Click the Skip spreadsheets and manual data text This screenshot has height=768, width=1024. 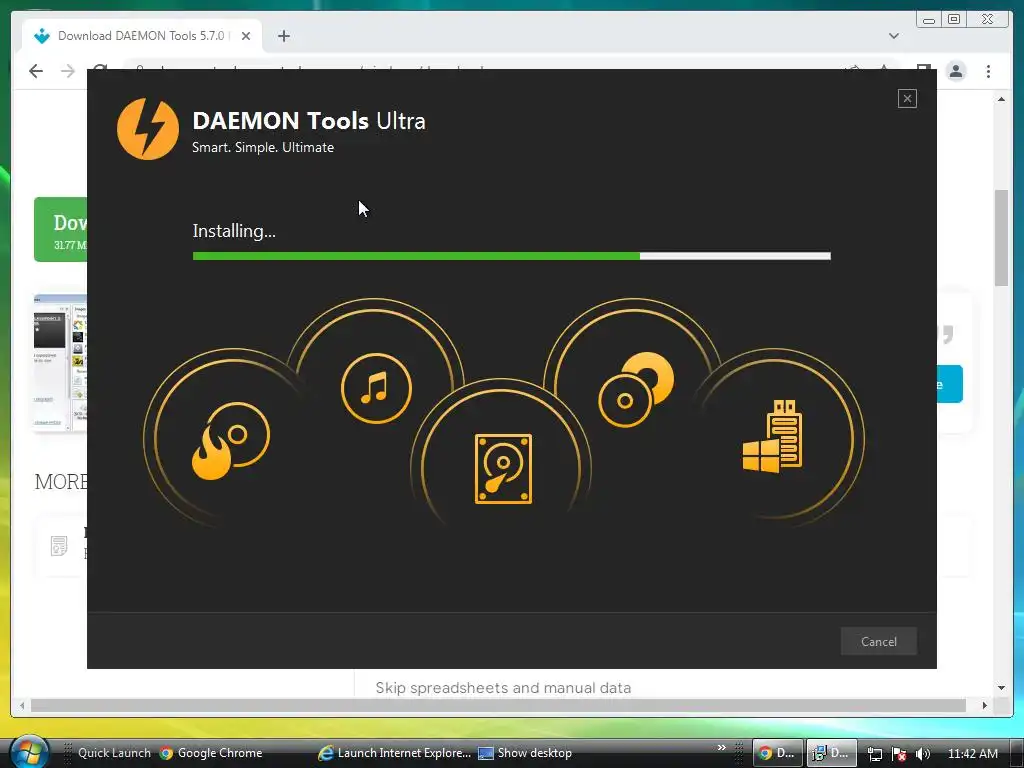pos(503,688)
